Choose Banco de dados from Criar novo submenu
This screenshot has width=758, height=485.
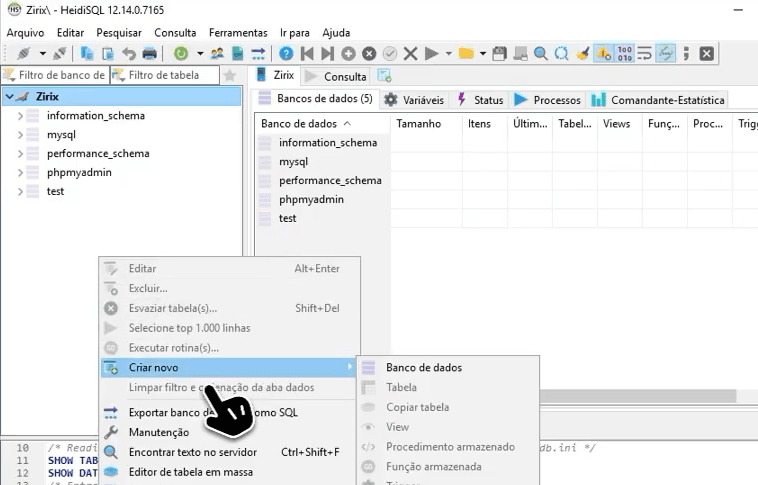[448, 367]
